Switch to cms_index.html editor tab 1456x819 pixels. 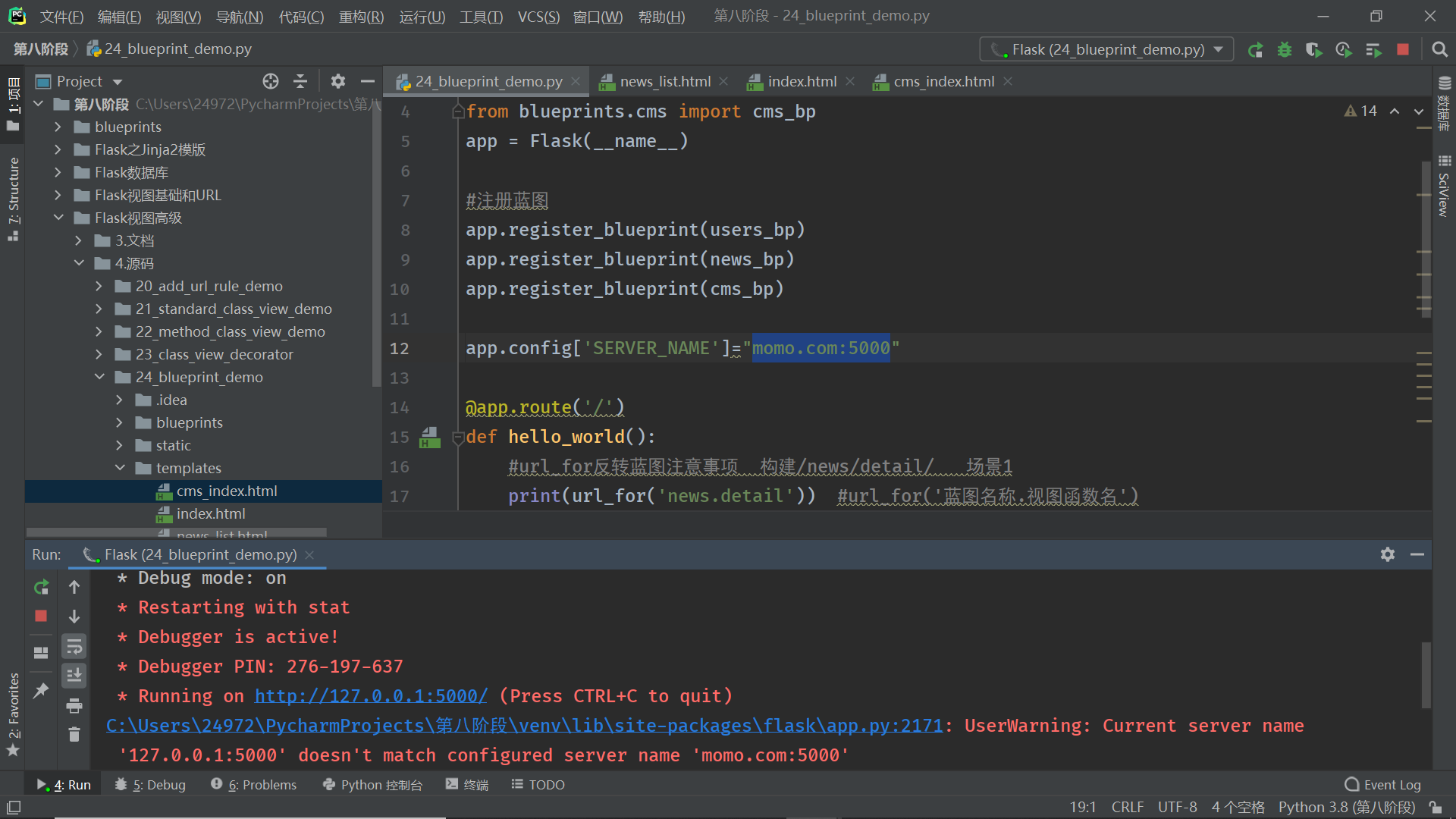[943, 81]
